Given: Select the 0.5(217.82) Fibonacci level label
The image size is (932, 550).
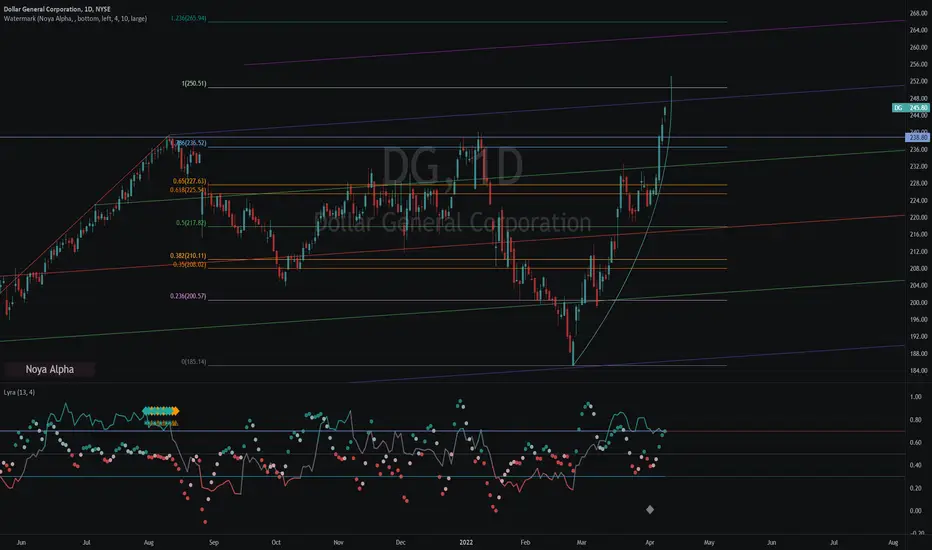Looking at the screenshot, I should 191,223.
